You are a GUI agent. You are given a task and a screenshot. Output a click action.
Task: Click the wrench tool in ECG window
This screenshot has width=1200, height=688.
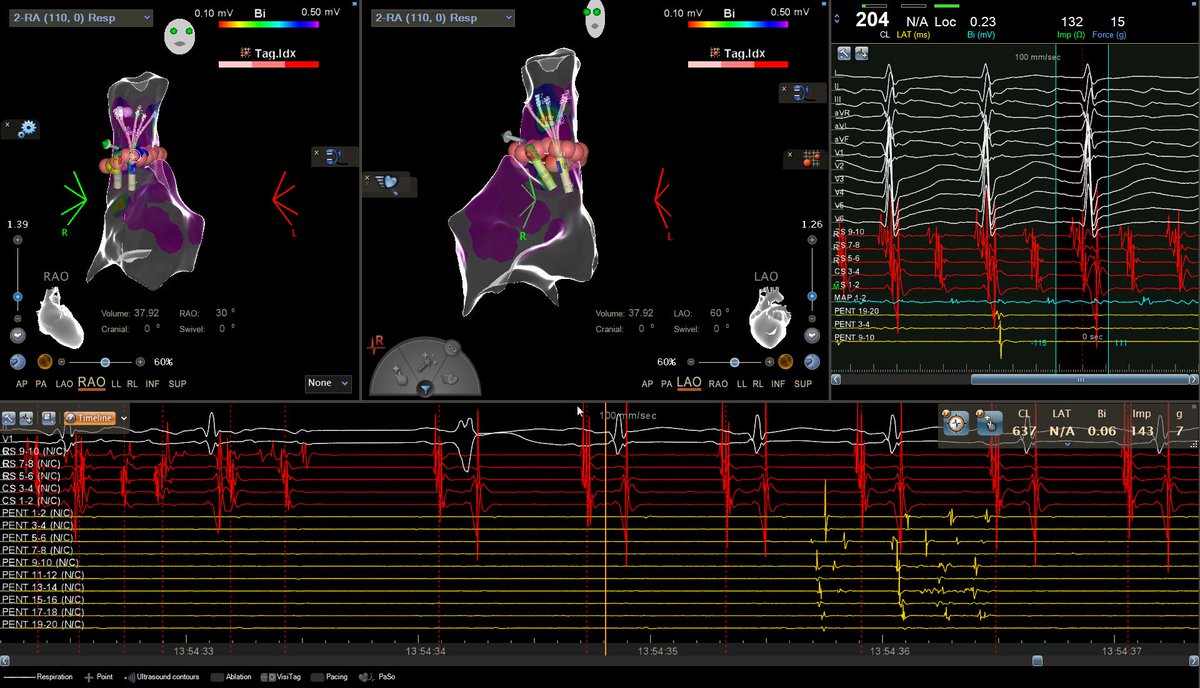(844, 53)
